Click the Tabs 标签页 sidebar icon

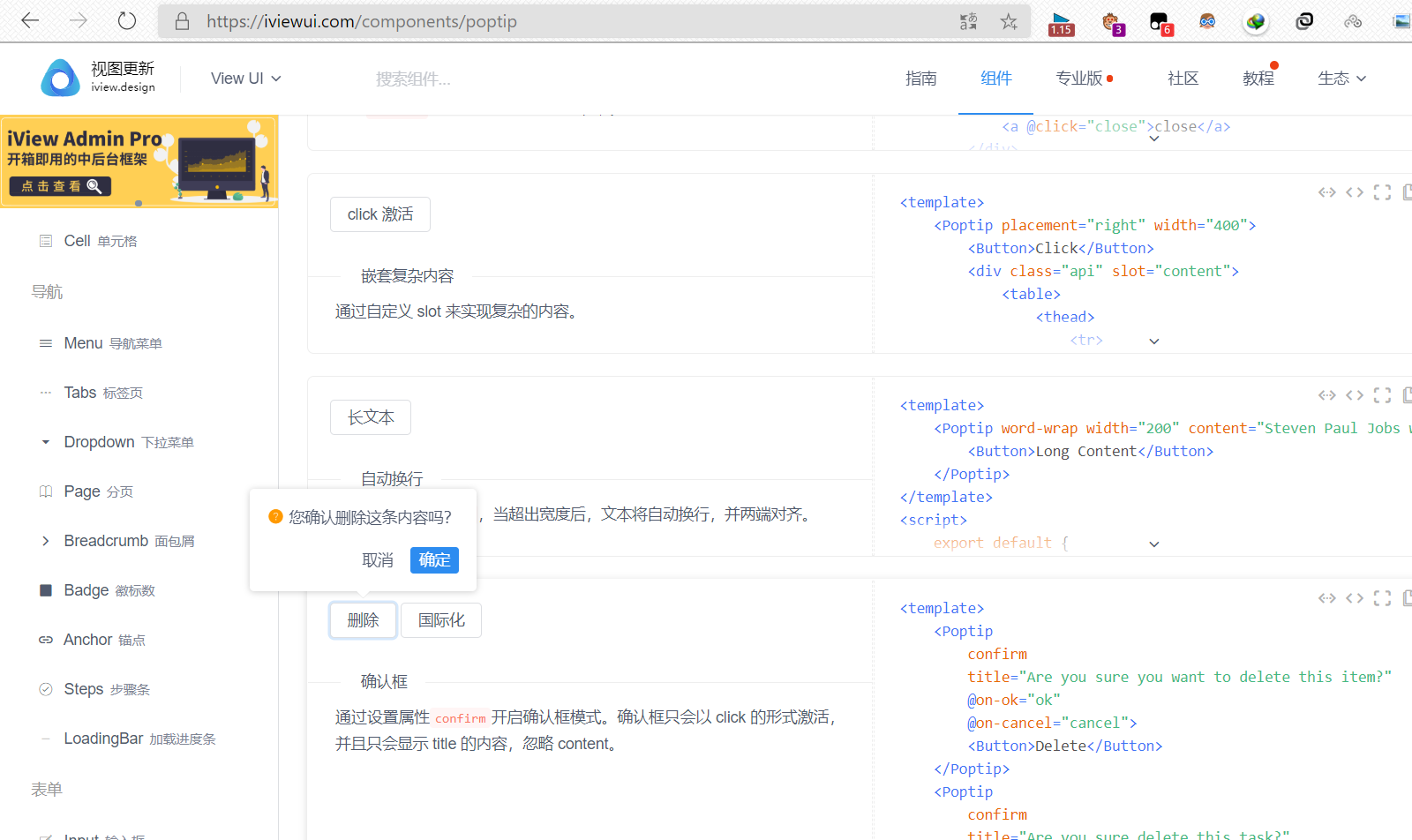pyautogui.click(x=46, y=393)
